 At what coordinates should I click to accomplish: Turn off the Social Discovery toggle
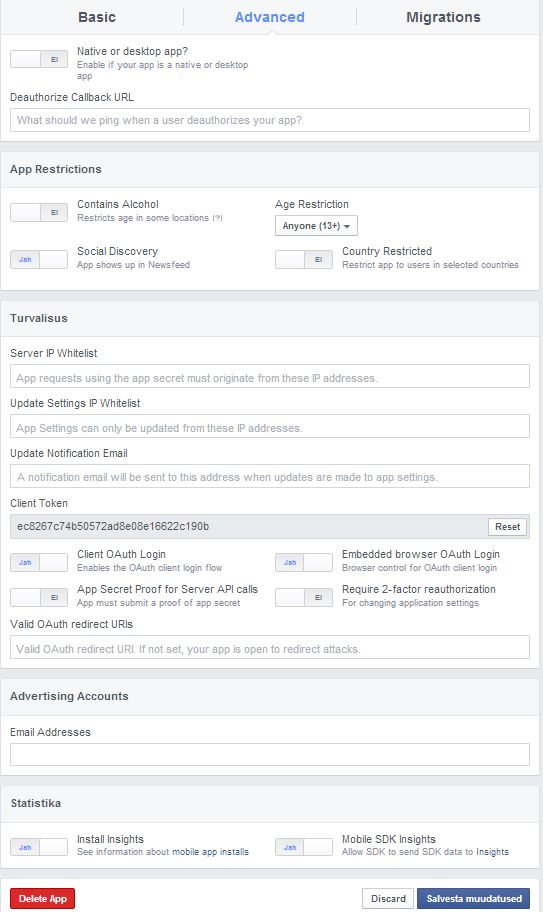click(39, 259)
